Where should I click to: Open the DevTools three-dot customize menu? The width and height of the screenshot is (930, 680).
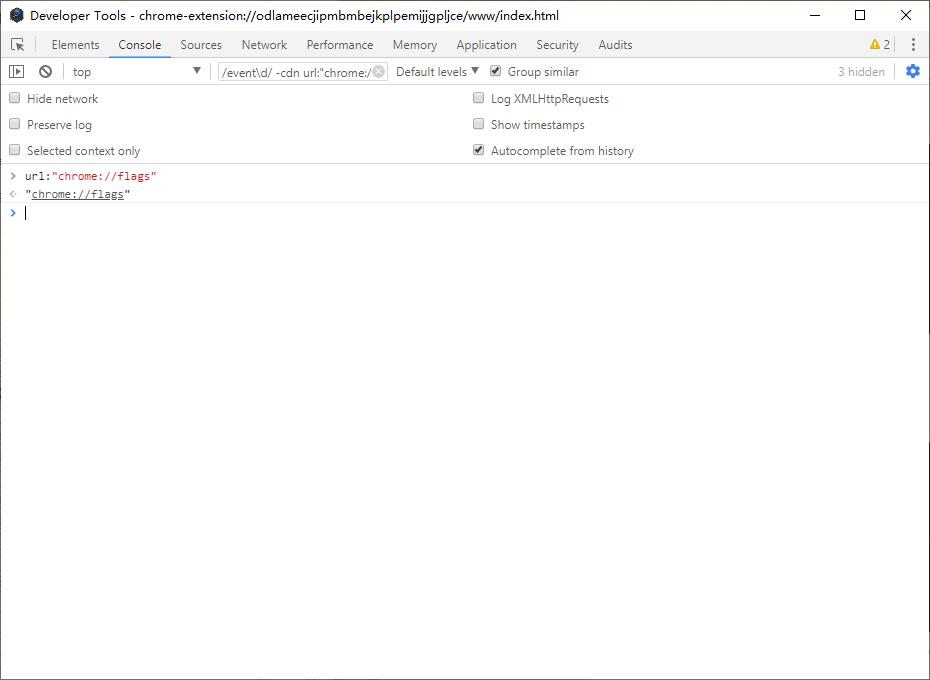coord(913,45)
